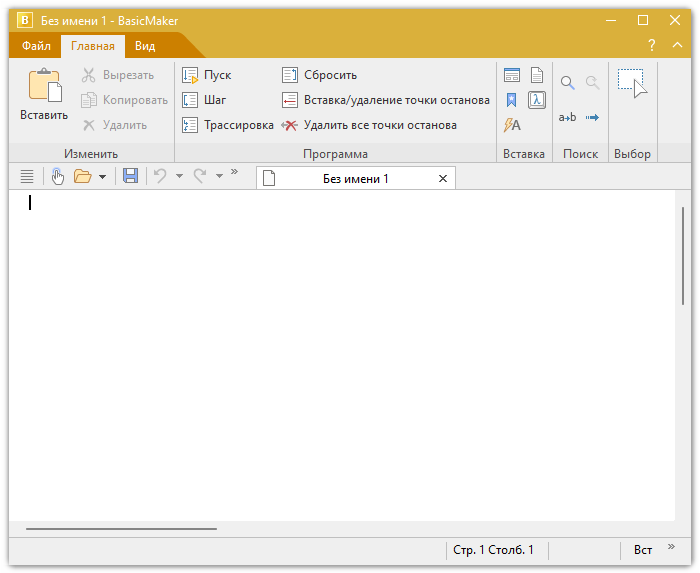Toggle touch mode with the hand icon
This screenshot has height=573, width=700.
pos(57,176)
